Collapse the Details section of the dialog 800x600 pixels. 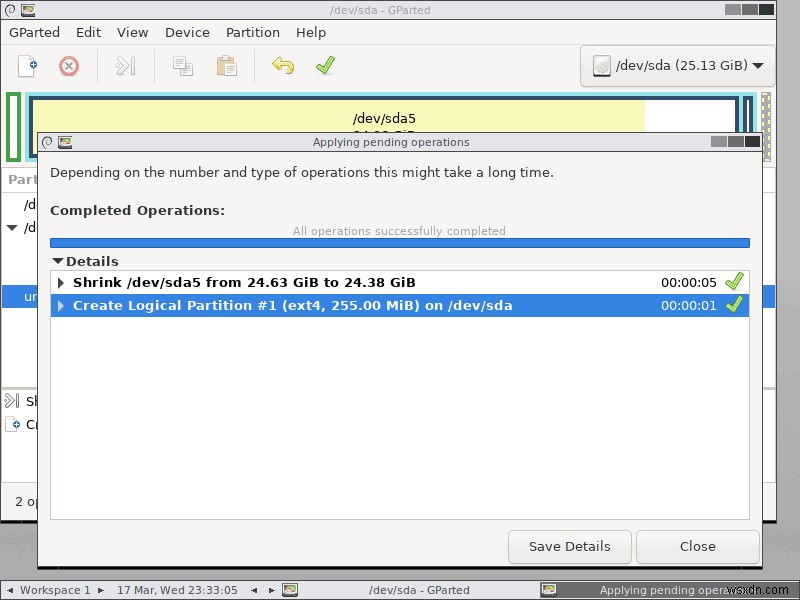[x=58, y=261]
